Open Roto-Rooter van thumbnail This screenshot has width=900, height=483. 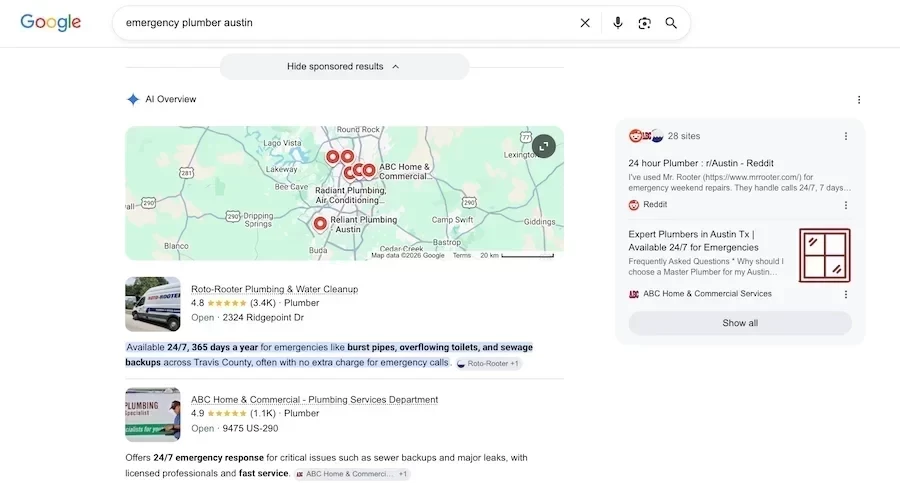[x=153, y=304]
